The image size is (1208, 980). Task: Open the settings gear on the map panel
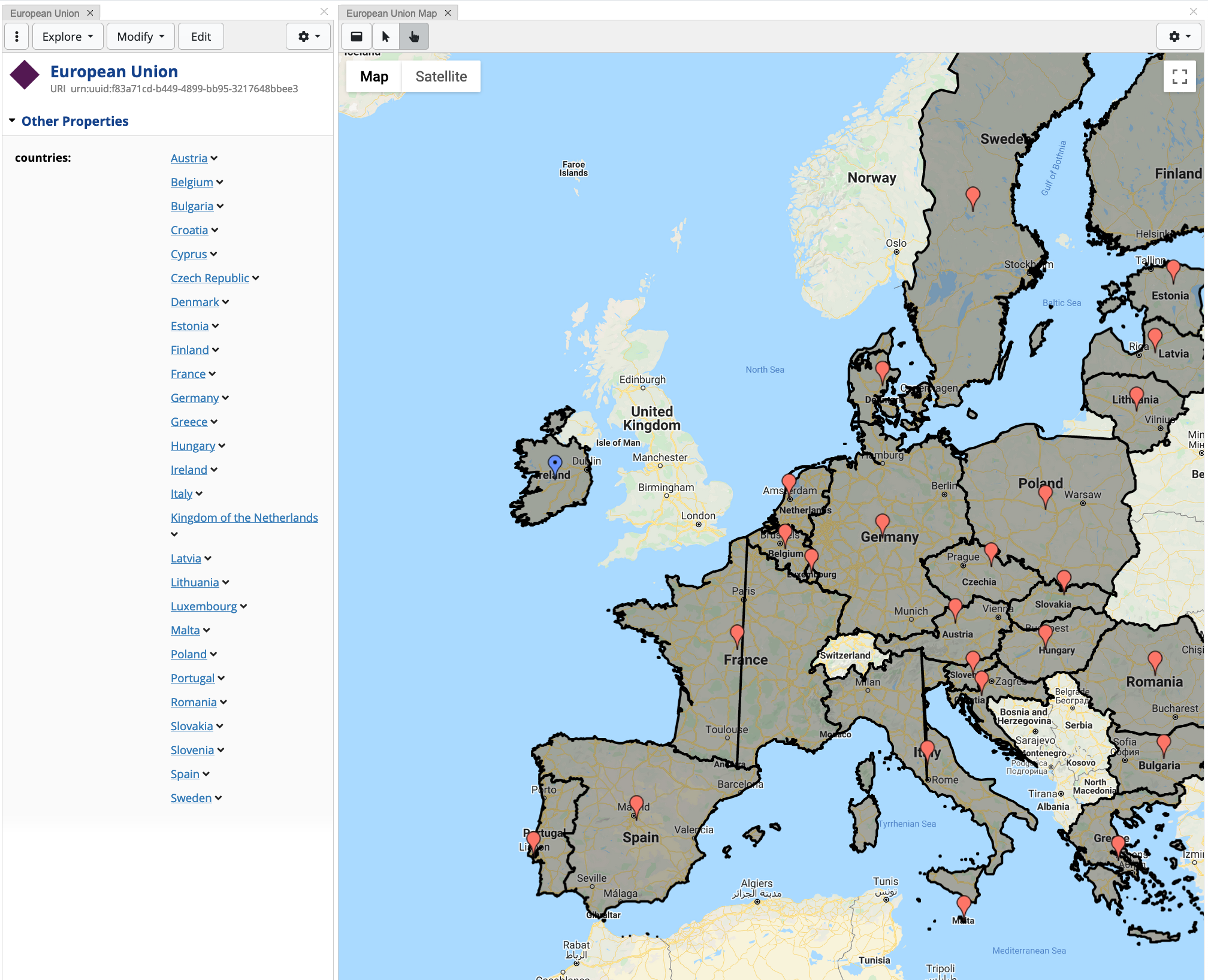[x=1178, y=36]
